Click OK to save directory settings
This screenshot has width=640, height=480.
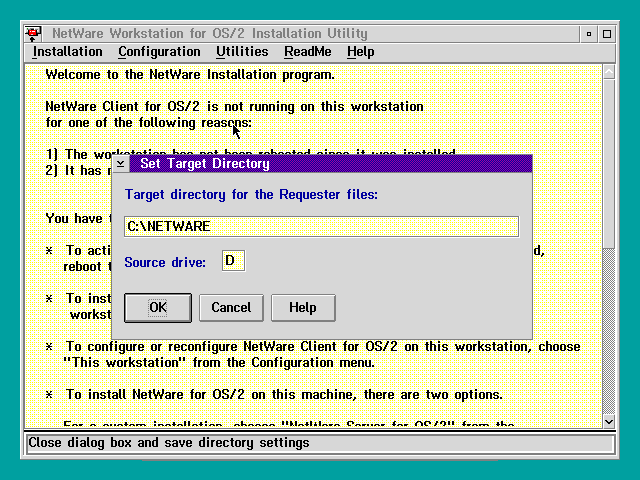click(x=158, y=307)
